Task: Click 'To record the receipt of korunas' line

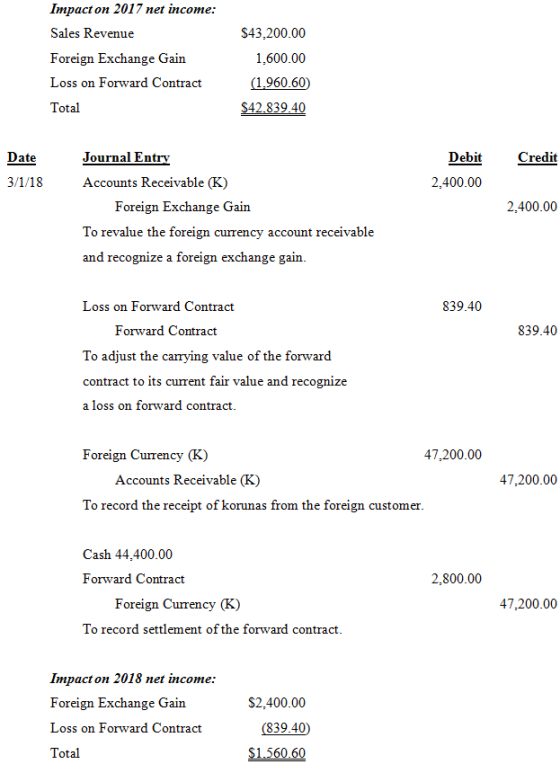Action: click(x=253, y=505)
